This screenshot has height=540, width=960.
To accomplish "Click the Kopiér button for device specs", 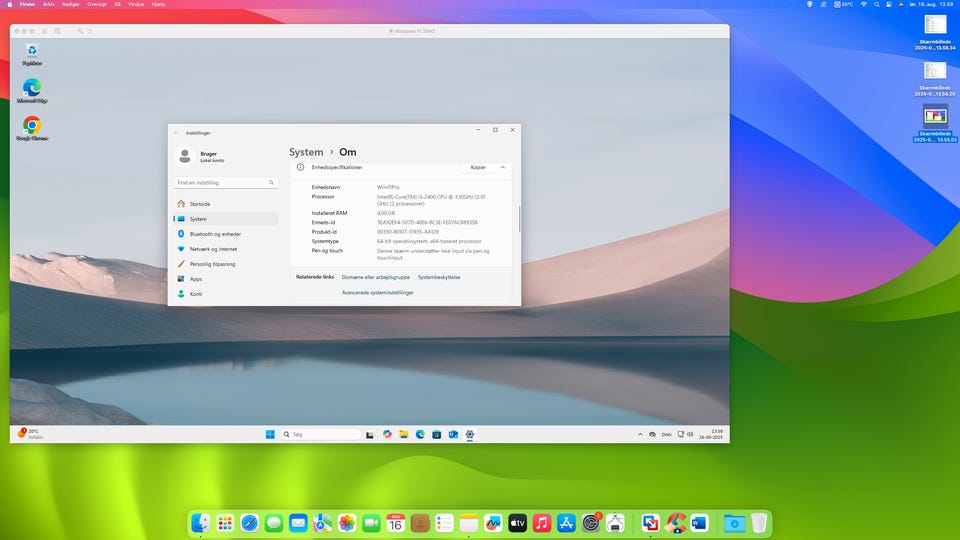I will (478, 167).
